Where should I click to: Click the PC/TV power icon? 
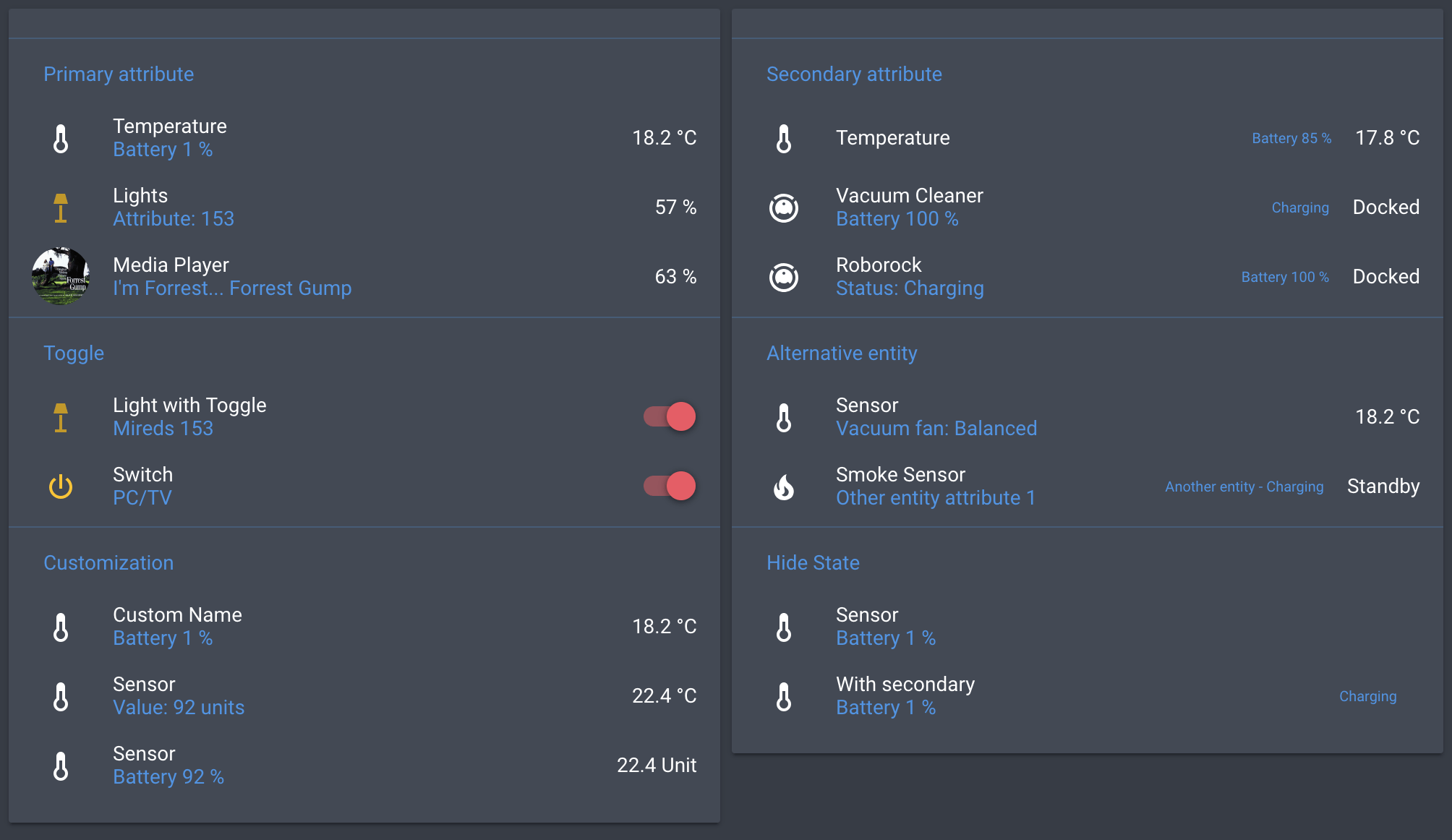(x=61, y=486)
